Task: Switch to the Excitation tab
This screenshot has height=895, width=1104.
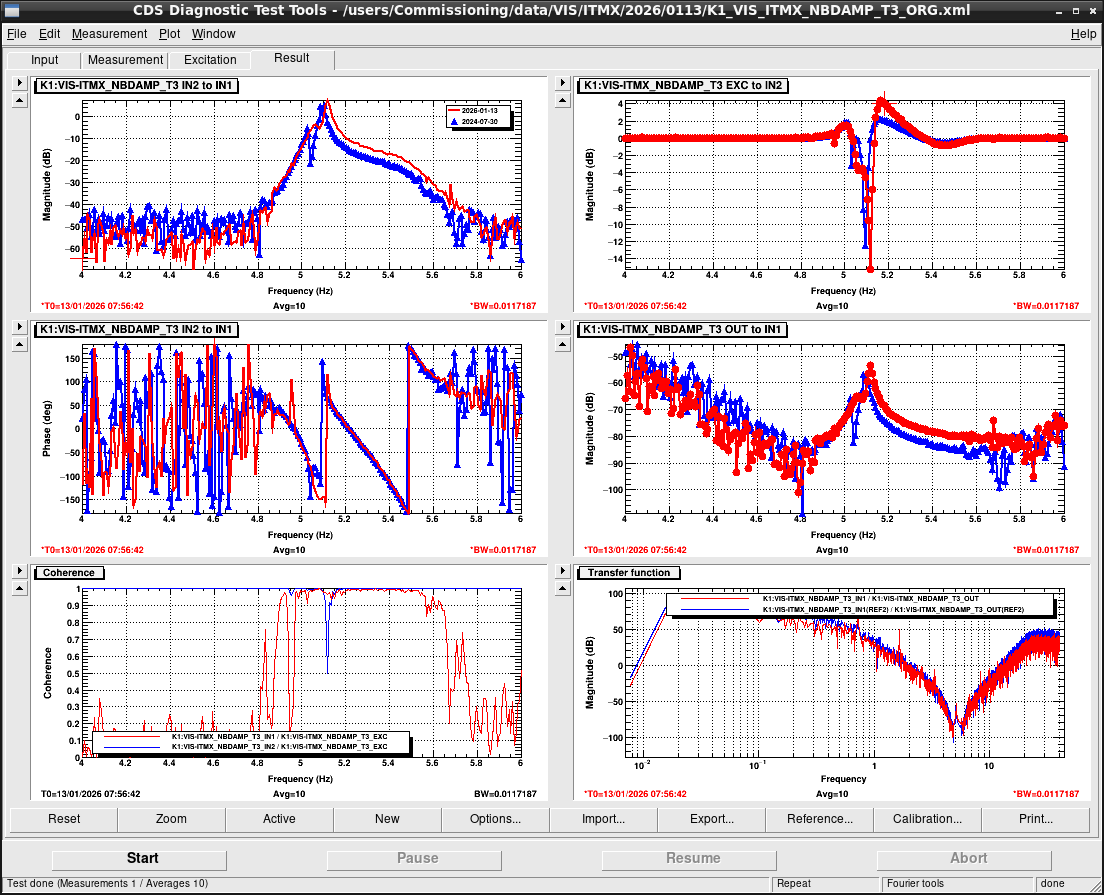Action: 210,60
